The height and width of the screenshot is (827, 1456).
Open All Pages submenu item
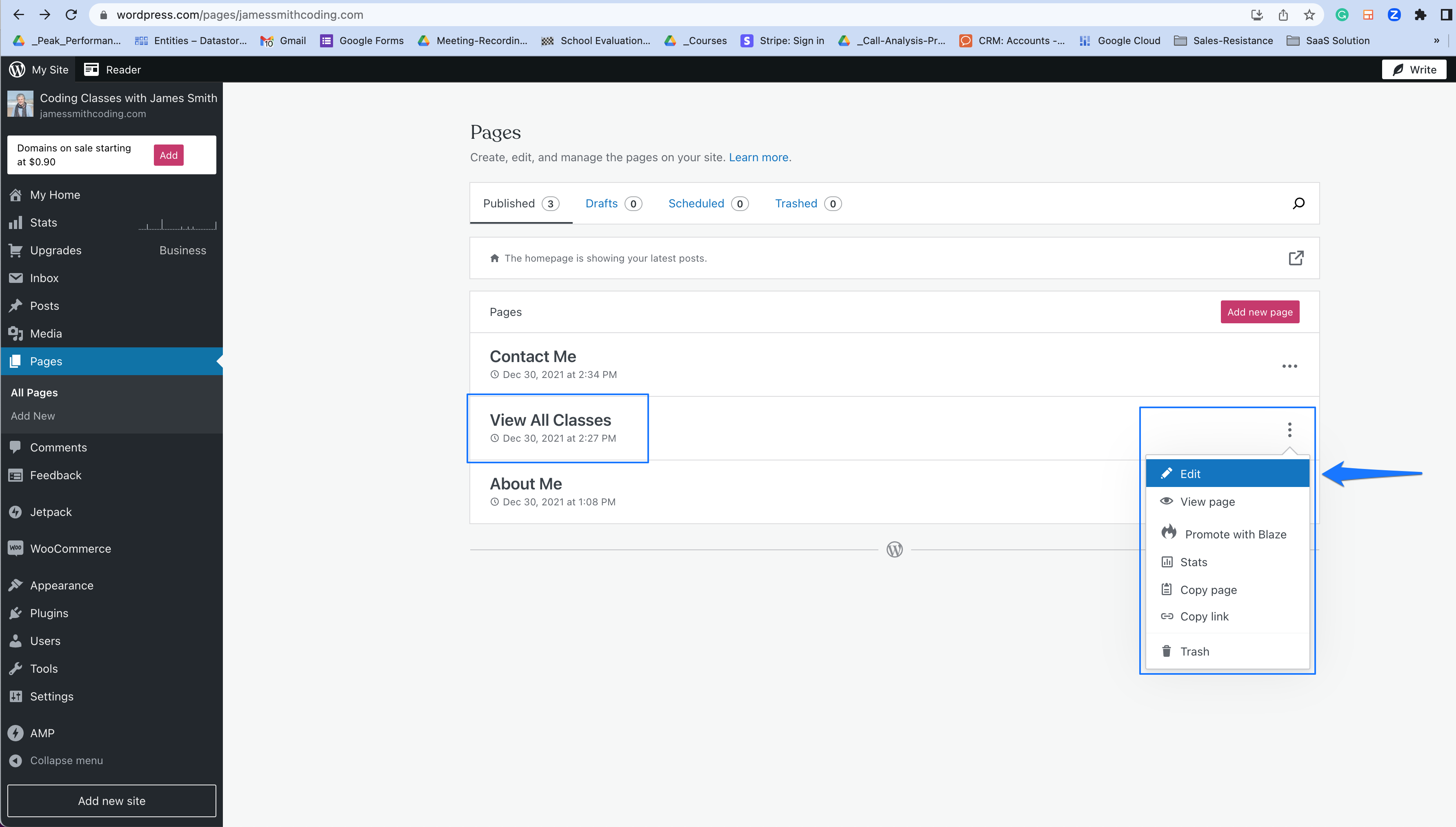tap(34, 393)
